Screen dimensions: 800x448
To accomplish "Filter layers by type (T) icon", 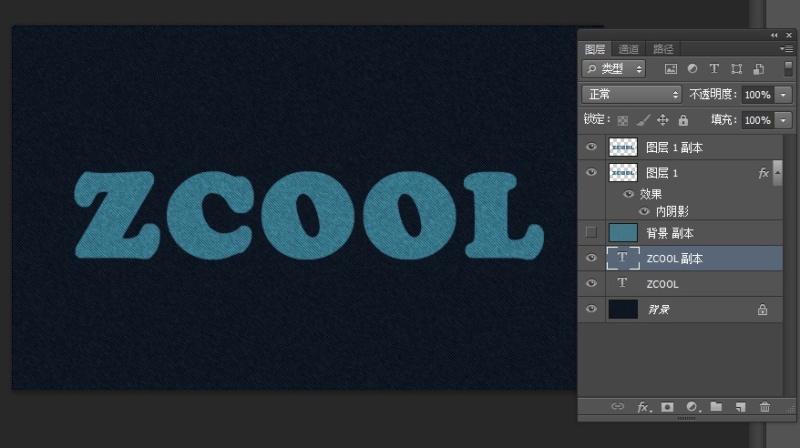I will [x=714, y=69].
